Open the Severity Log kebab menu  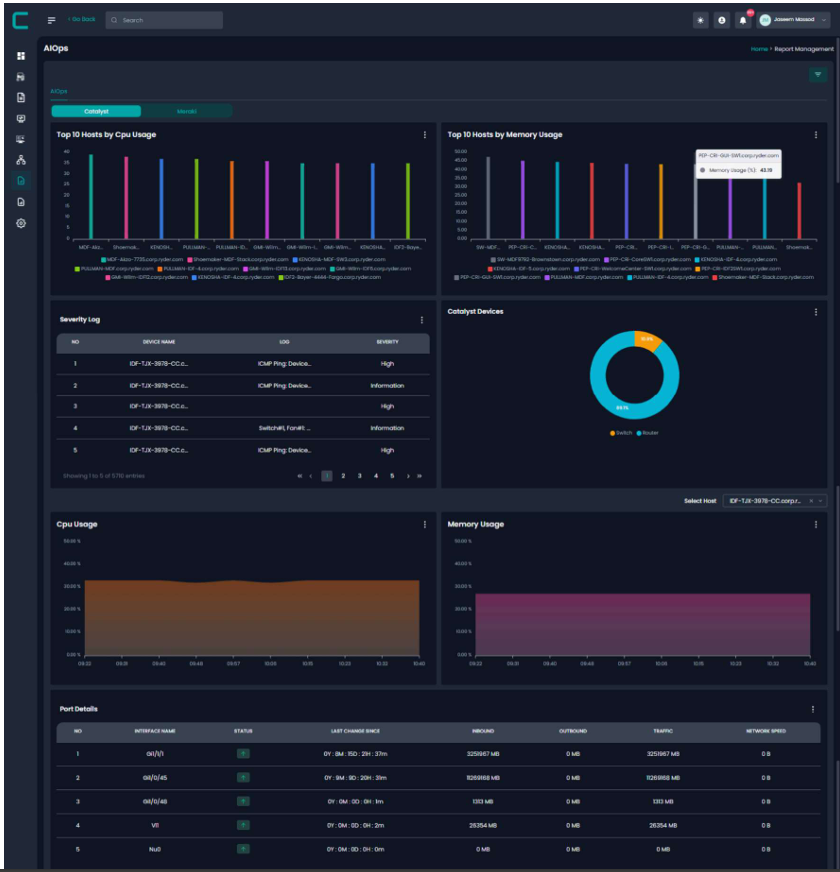coord(422,320)
